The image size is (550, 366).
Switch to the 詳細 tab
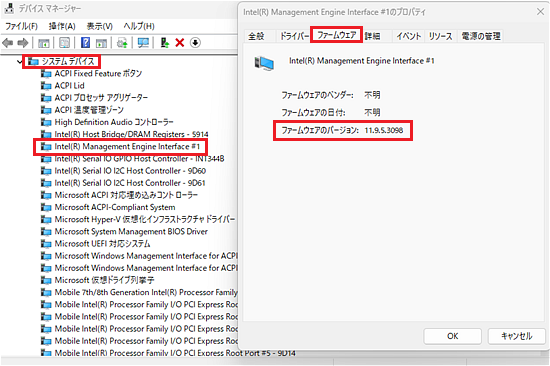pyautogui.click(x=373, y=36)
